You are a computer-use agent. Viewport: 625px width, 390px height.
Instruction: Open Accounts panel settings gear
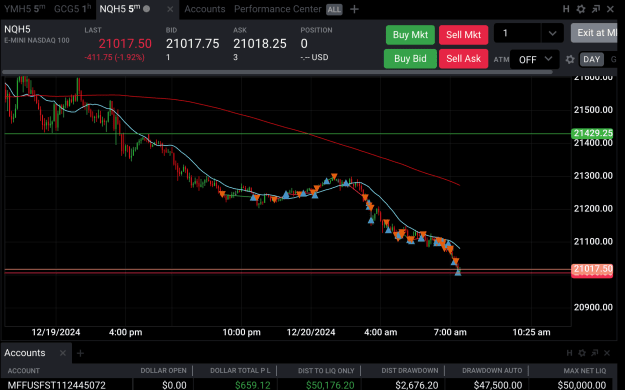click(x=582, y=353)
